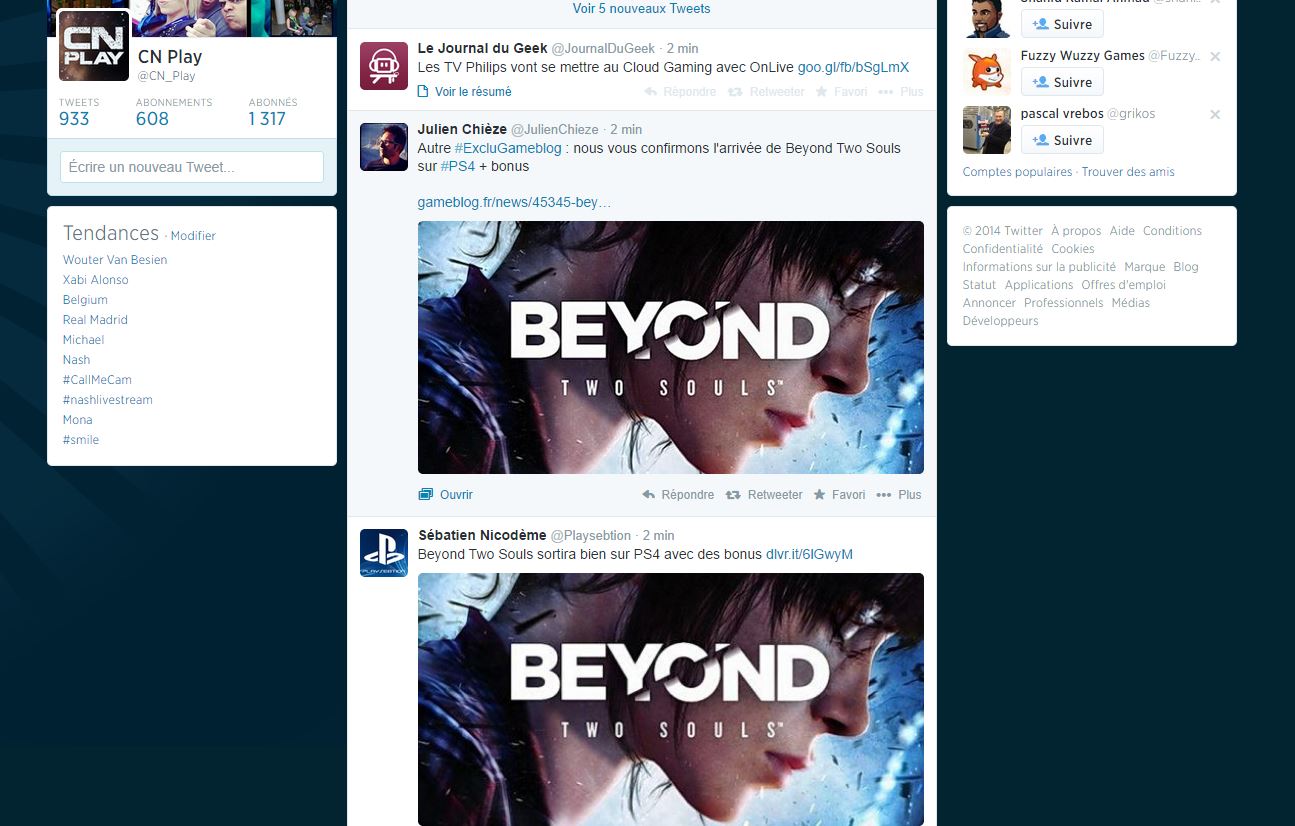Open Beyond Two Souls image in Sébatien's tweet

coord(671,699)
